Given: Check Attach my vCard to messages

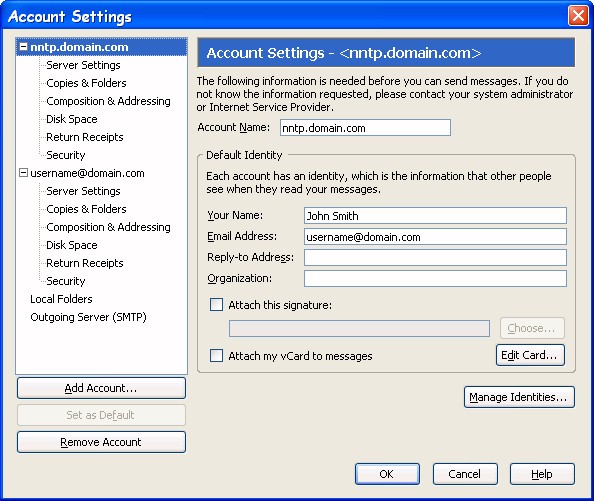Looking at the screenshot, I should [216, 356].
